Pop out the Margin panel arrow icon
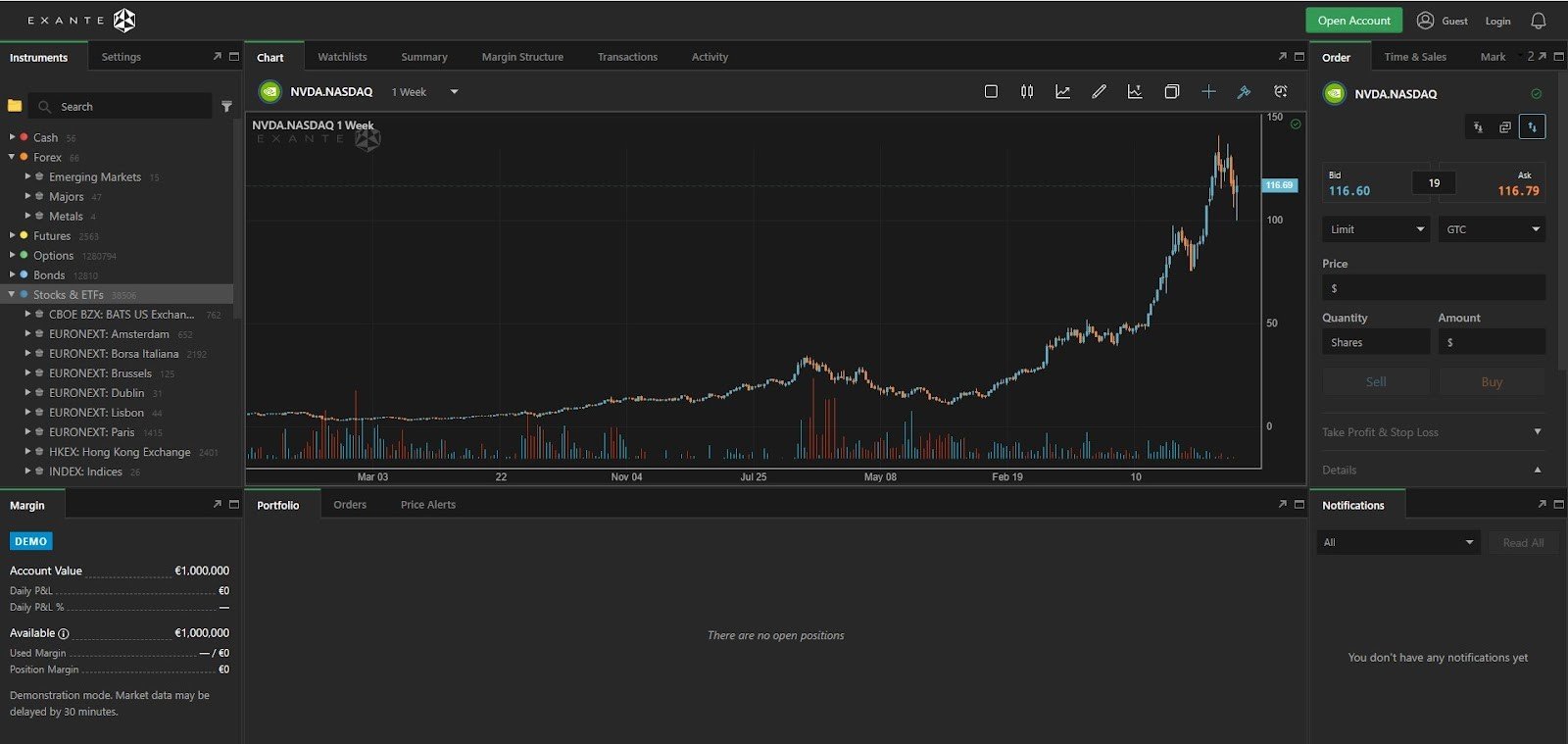The height and width of the screenshot is (744, 1568). pyautogui.click(x=217, y=504)
